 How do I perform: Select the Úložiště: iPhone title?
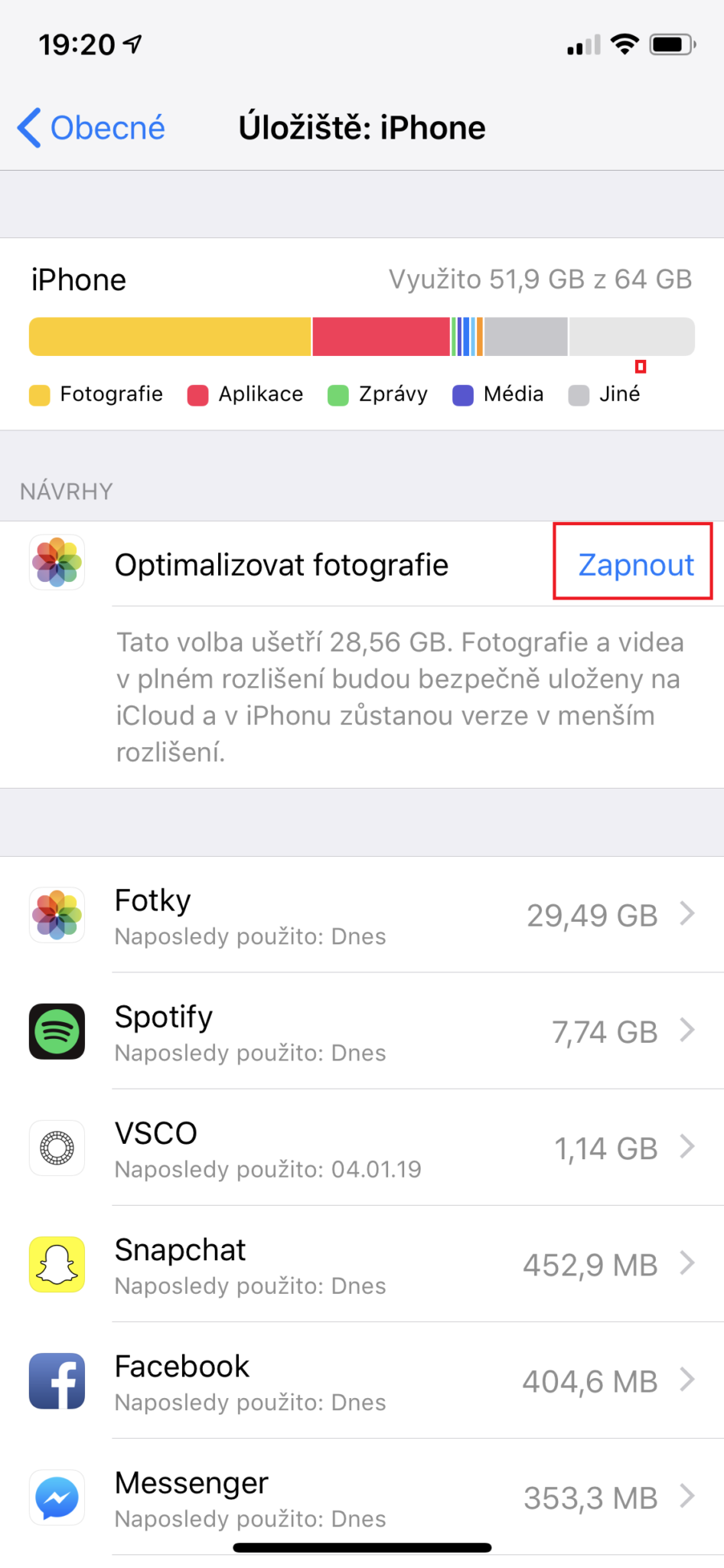[x=362, y=128]
